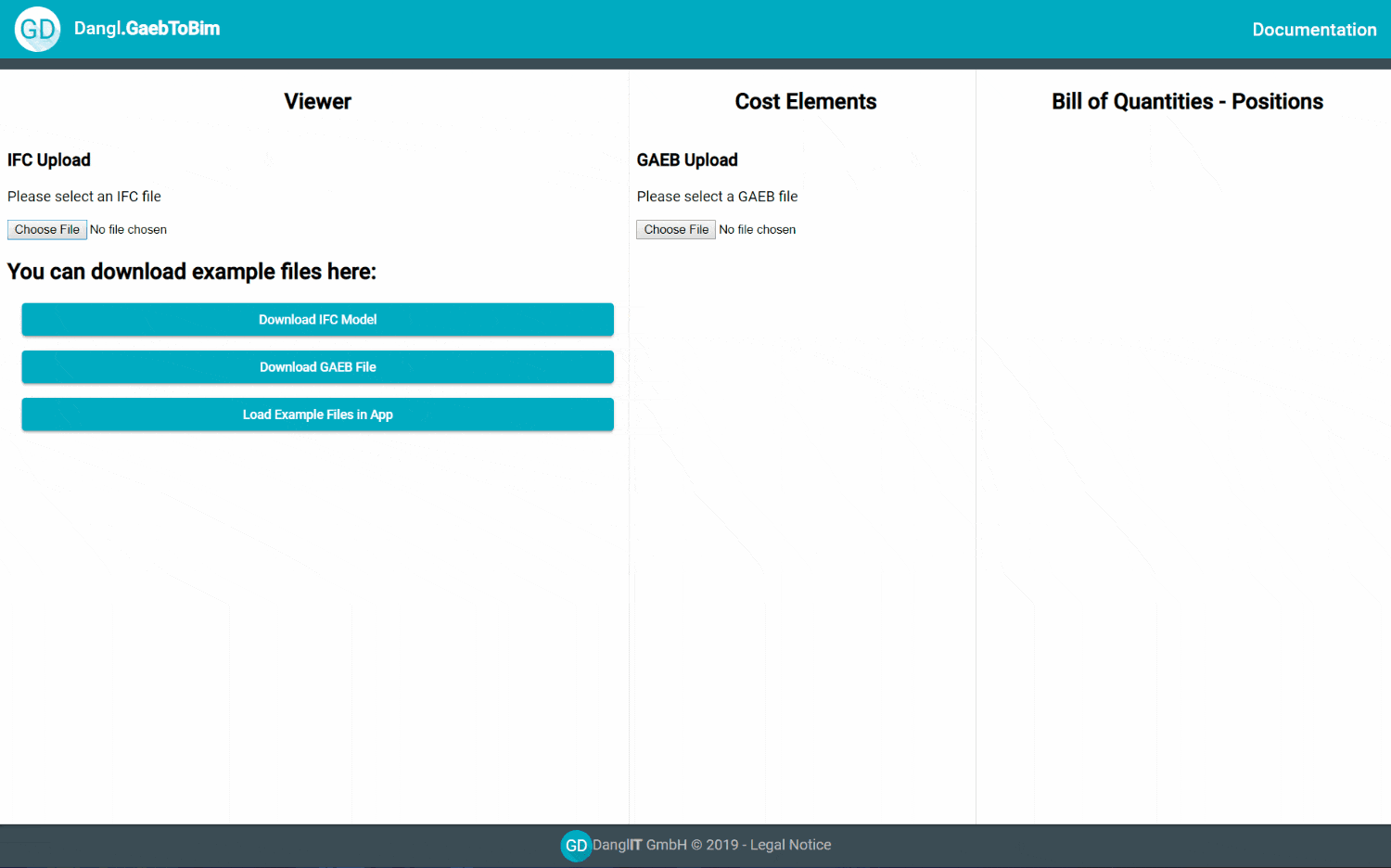Click Bill of Quantities - Positions heading

tap(1187, 101)
